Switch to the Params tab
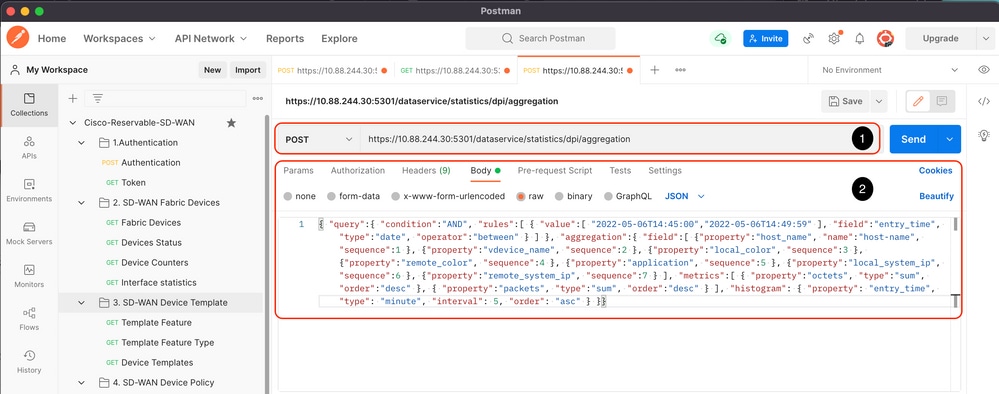 coord(298,170)
